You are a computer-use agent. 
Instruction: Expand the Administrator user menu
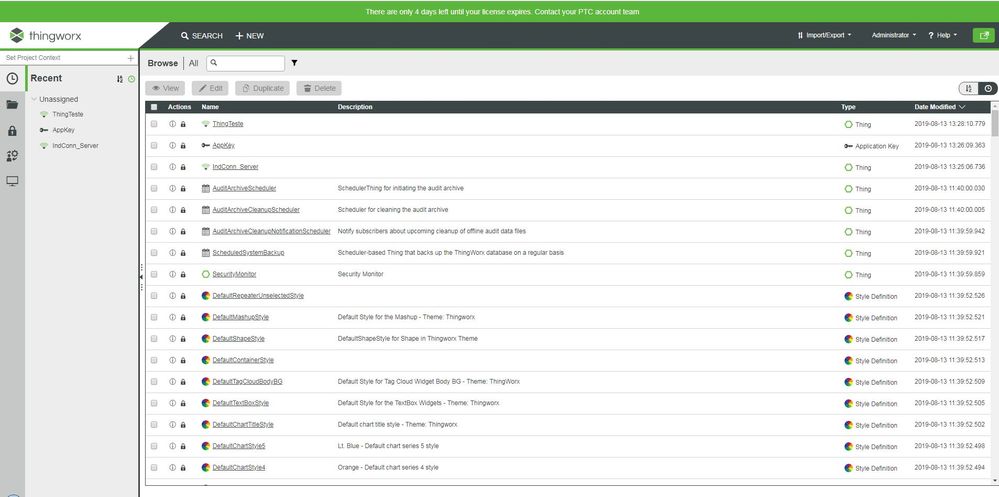893,35
